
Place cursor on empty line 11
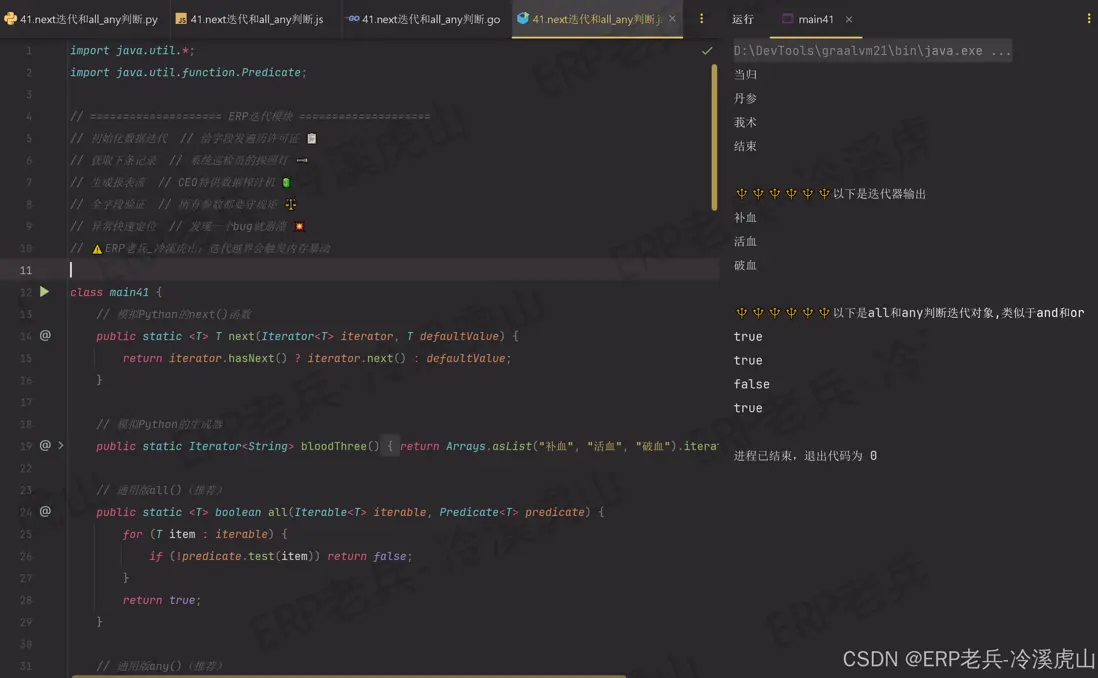point(392,270)
